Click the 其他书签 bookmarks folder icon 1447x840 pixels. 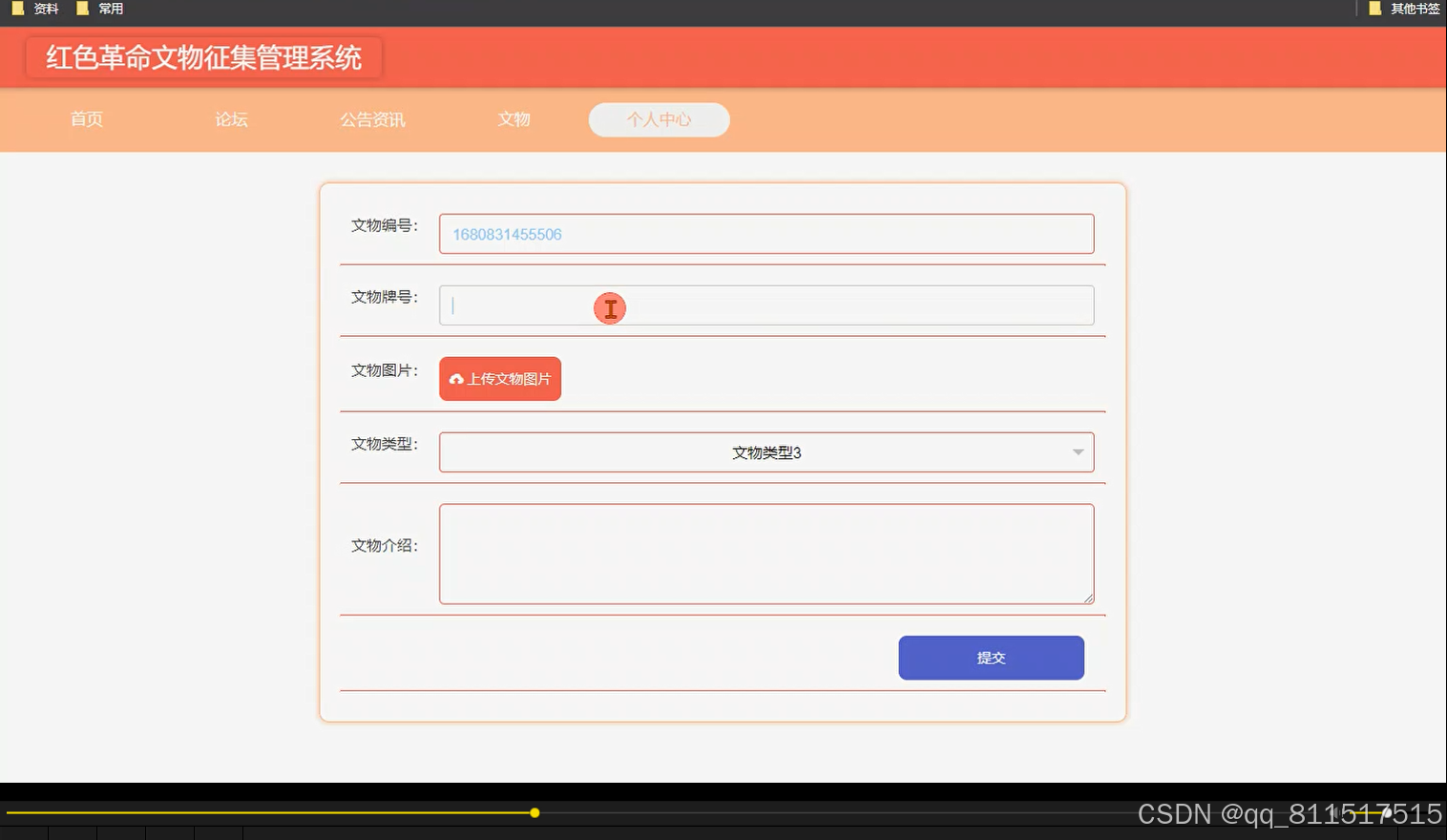[1374, 8]
